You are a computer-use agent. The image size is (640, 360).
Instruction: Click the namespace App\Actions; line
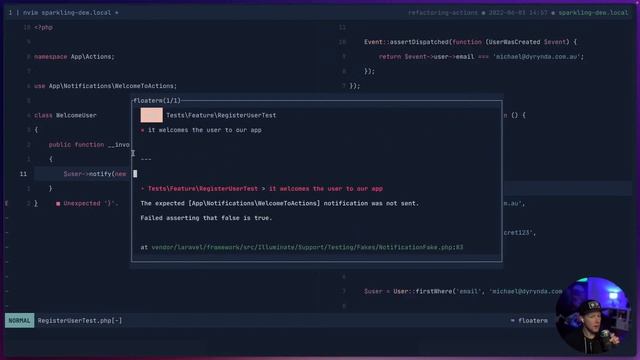74,56
